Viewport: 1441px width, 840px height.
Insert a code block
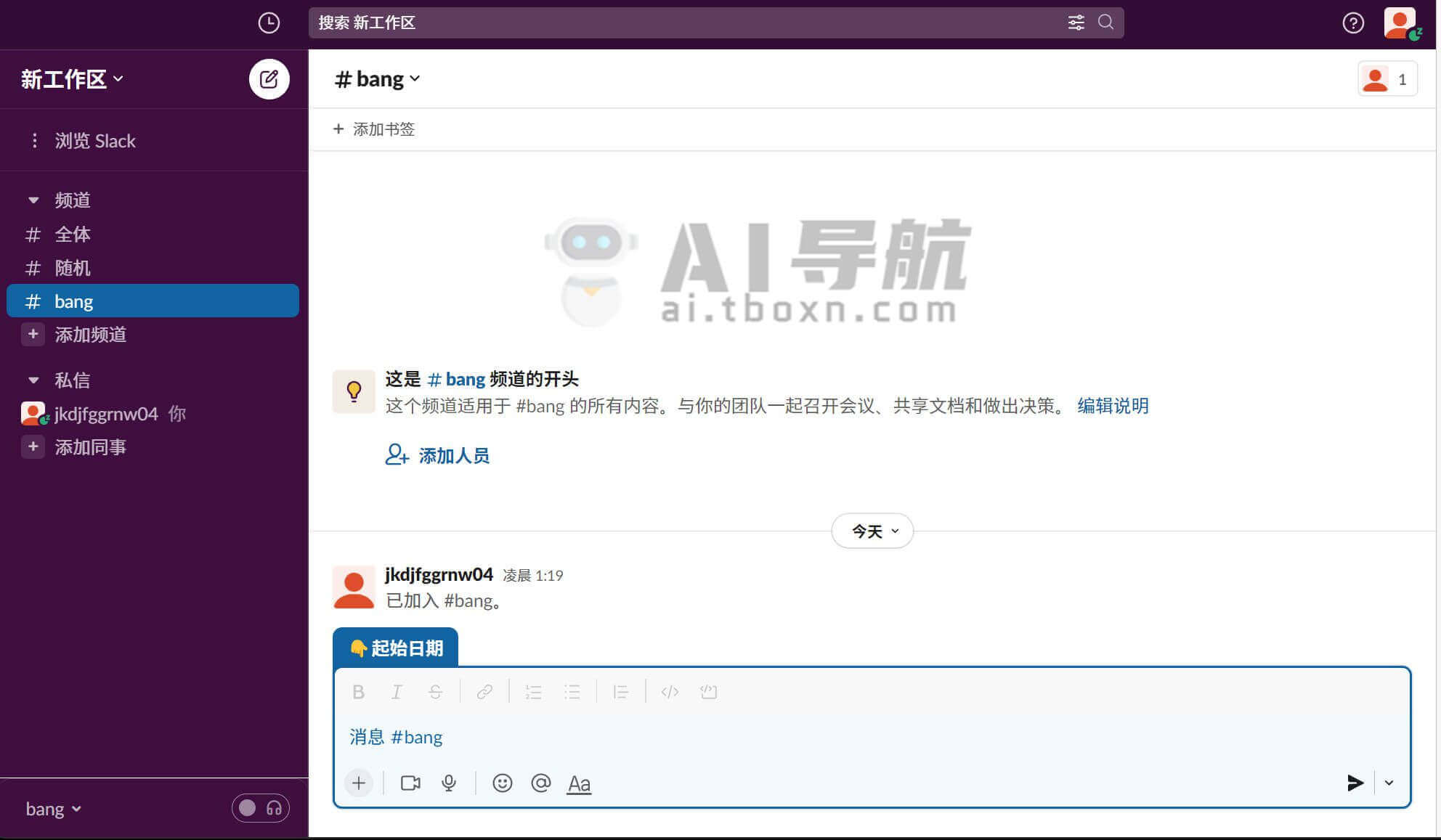709,692
